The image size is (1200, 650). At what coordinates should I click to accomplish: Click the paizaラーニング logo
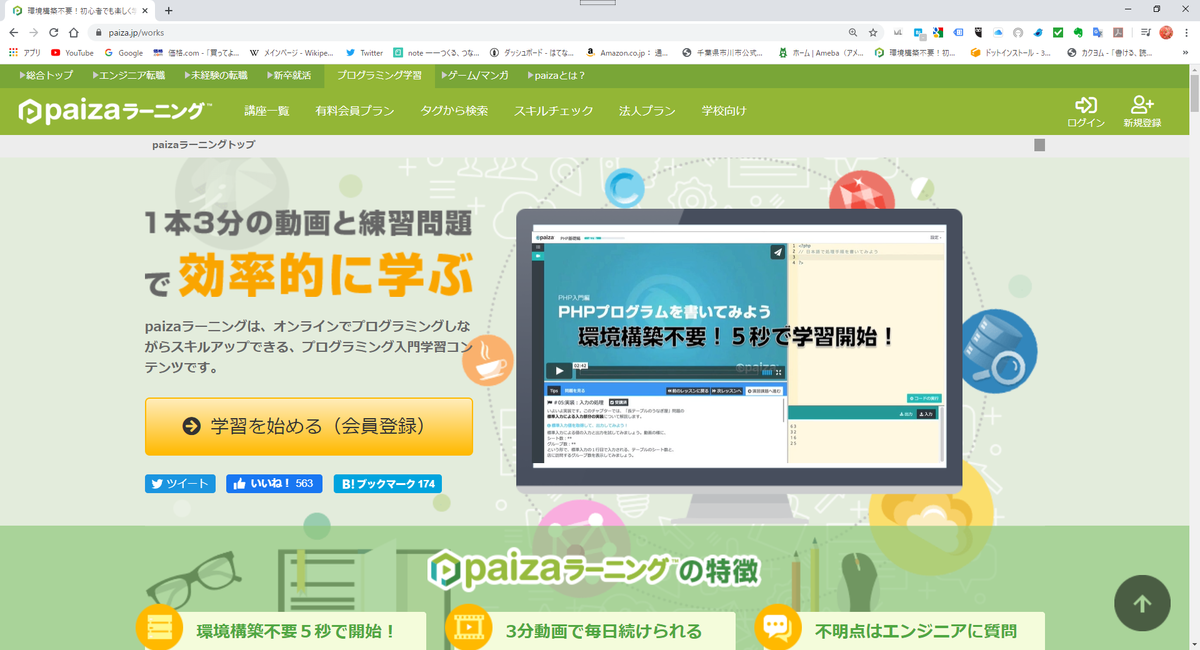116,111
